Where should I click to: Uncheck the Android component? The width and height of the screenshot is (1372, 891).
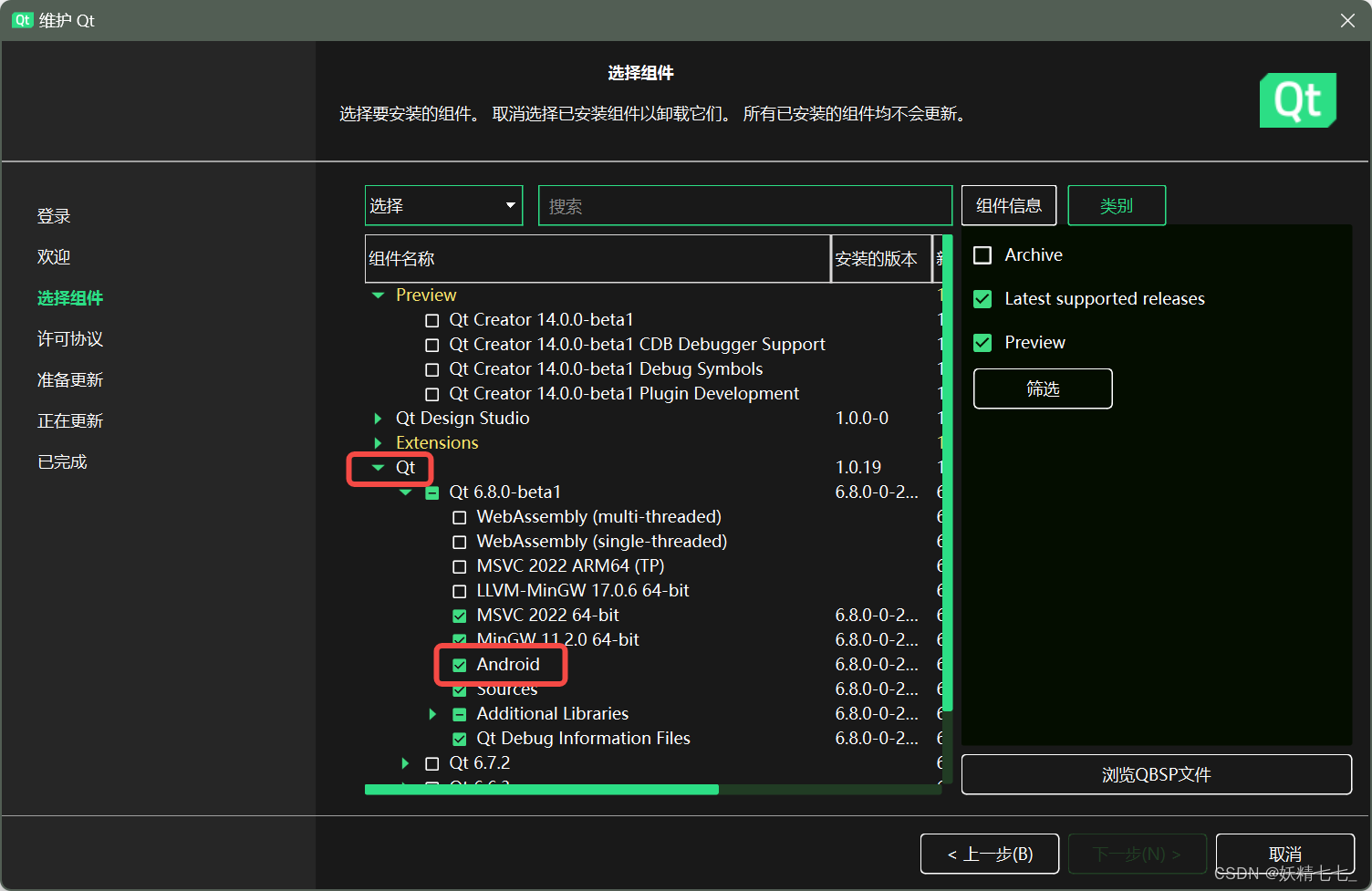pos(460,666)
